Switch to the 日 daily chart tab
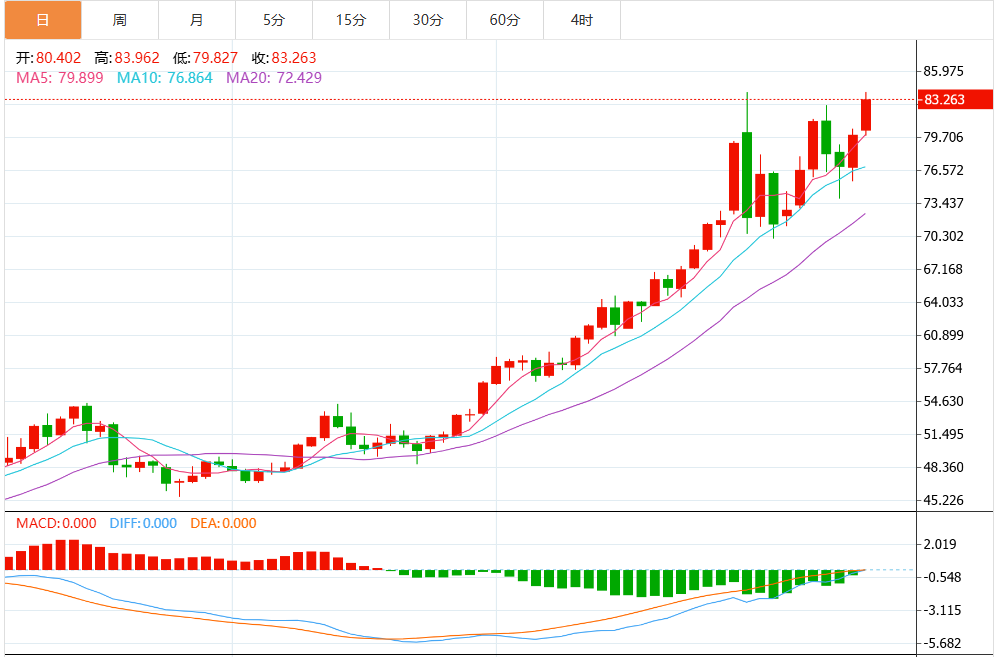1003x657 pixels. click(x=41, y=20)
